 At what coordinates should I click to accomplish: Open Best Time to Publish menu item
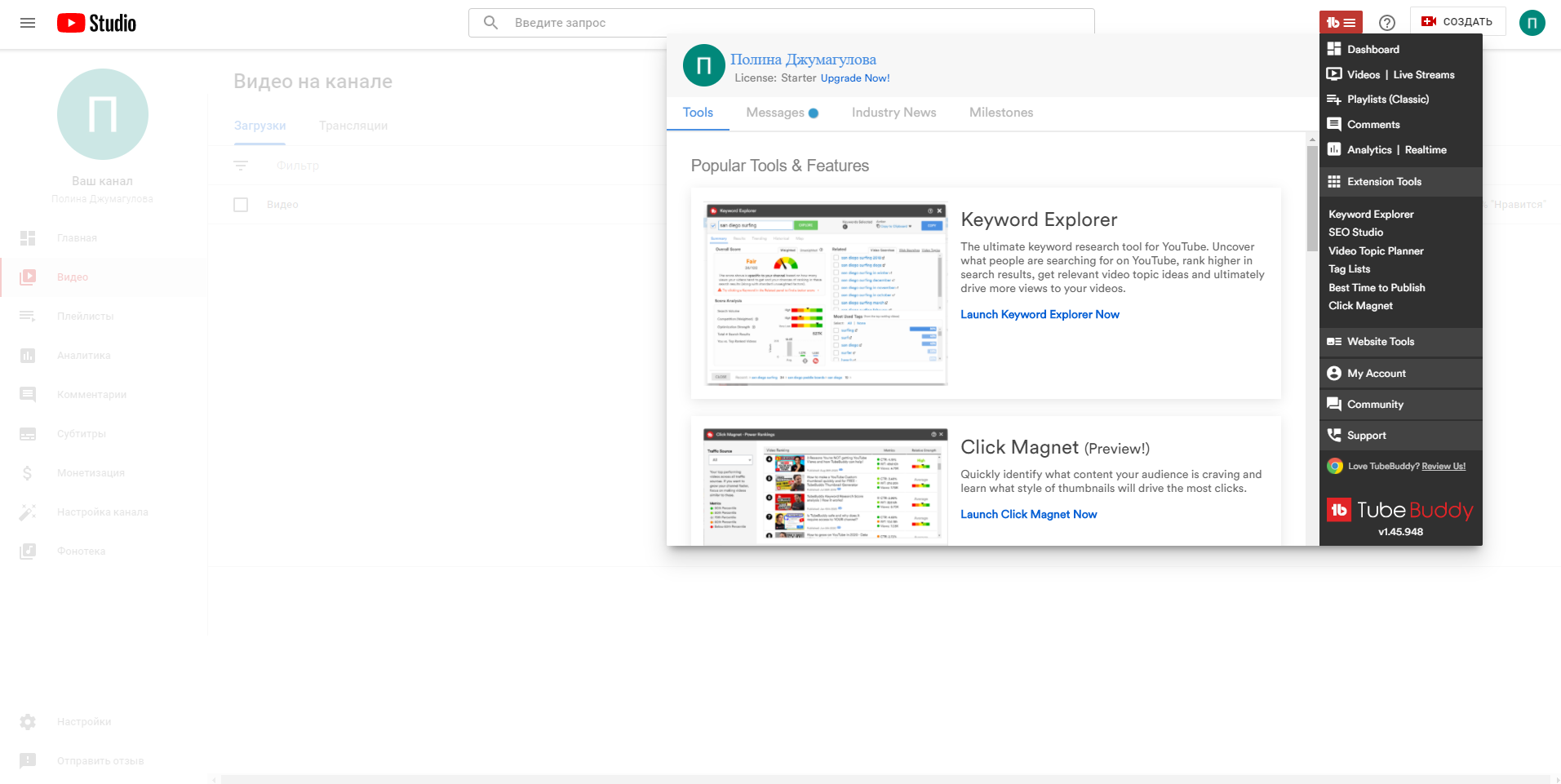point(1377,287)
